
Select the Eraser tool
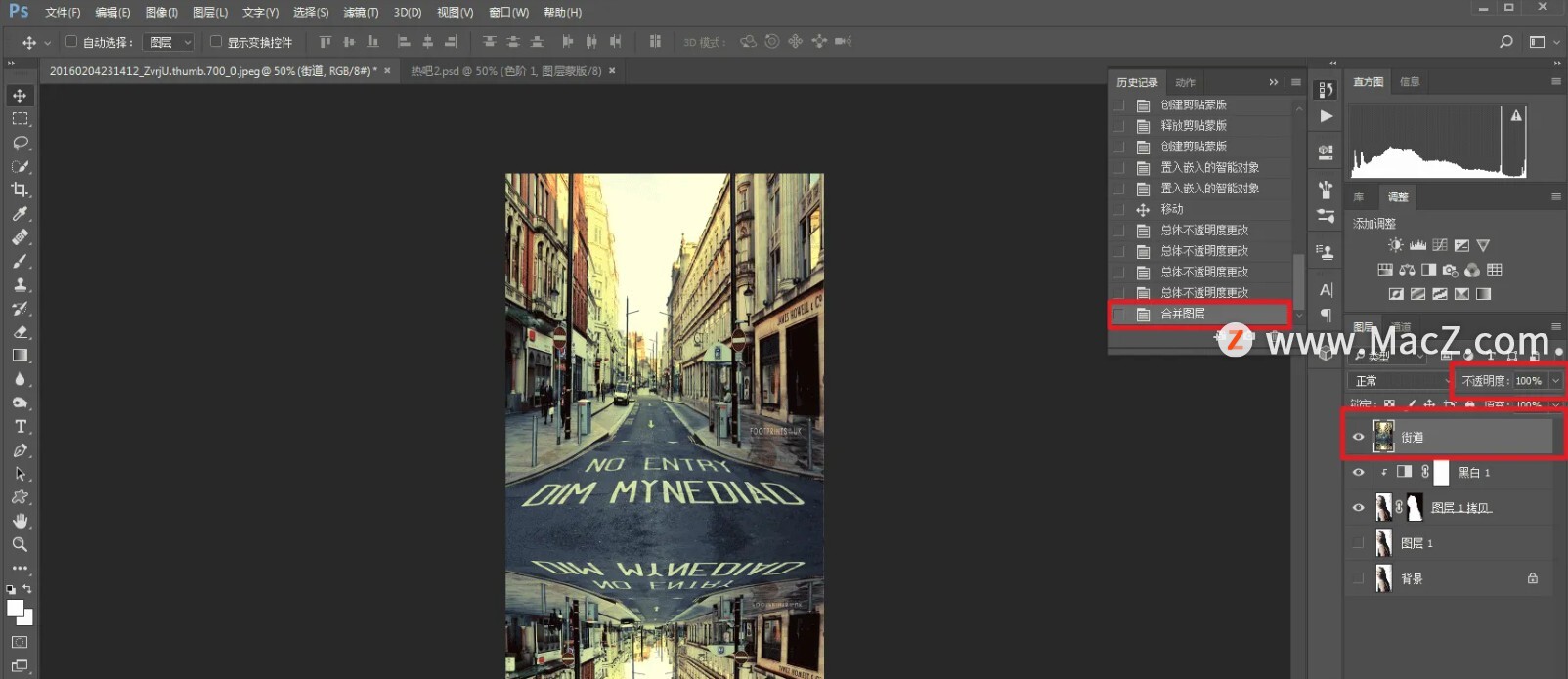(20, 332)
